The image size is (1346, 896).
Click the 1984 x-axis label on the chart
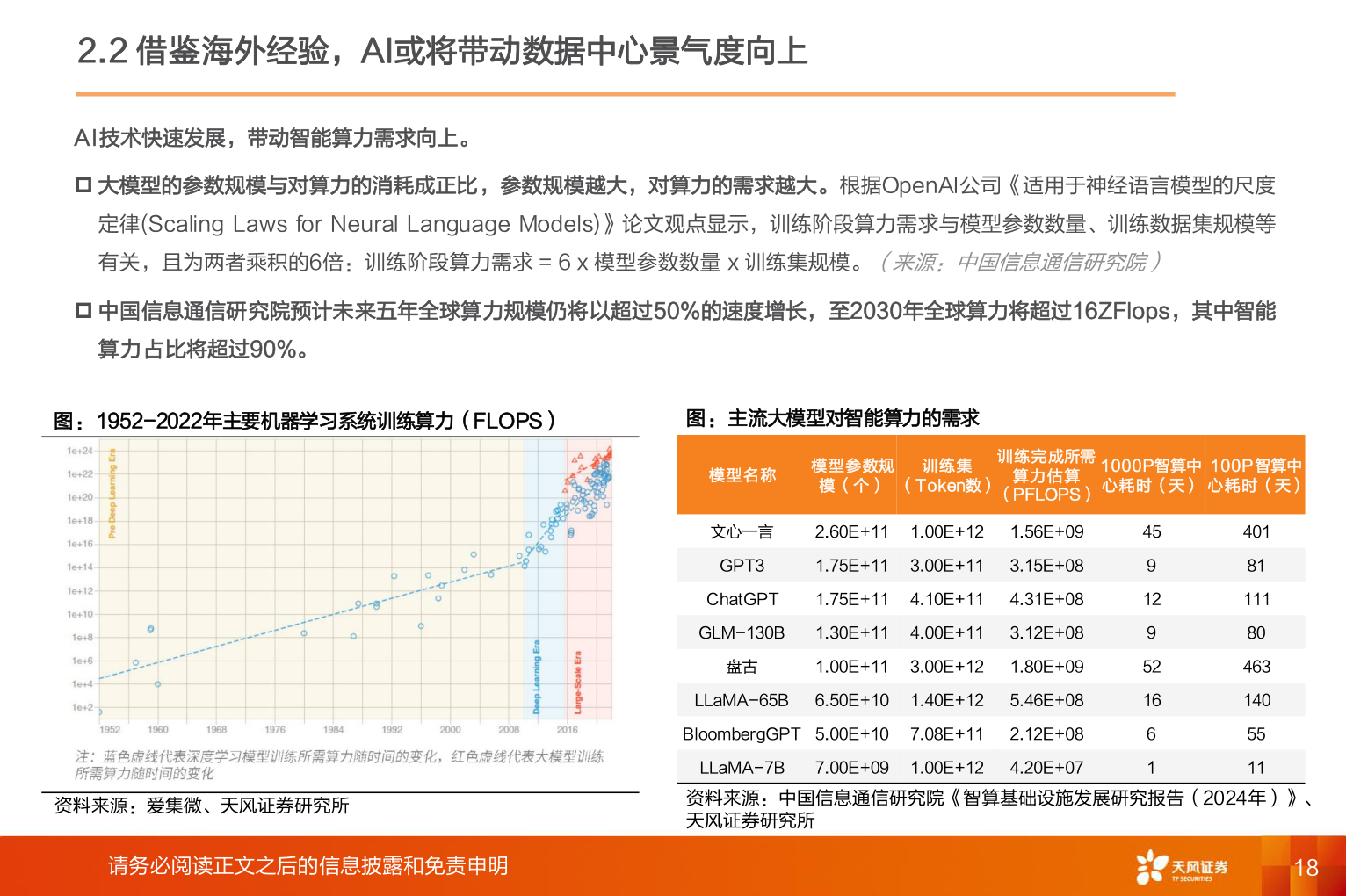[x=333, y=730]
